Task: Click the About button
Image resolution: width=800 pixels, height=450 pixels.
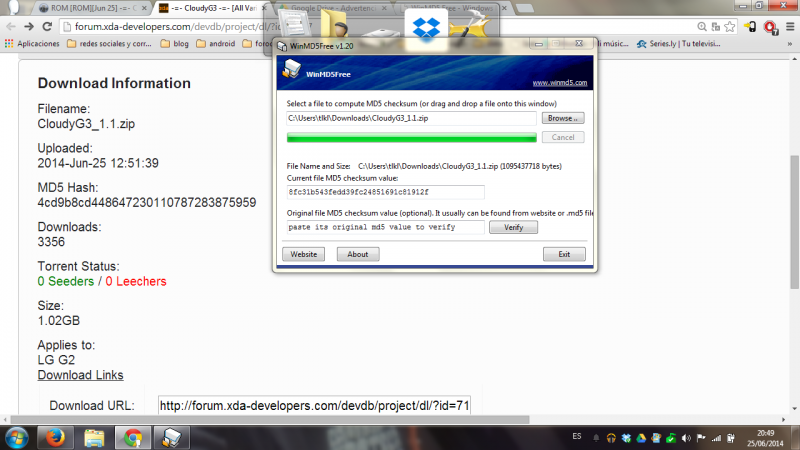Action: (x=358, y=254)
